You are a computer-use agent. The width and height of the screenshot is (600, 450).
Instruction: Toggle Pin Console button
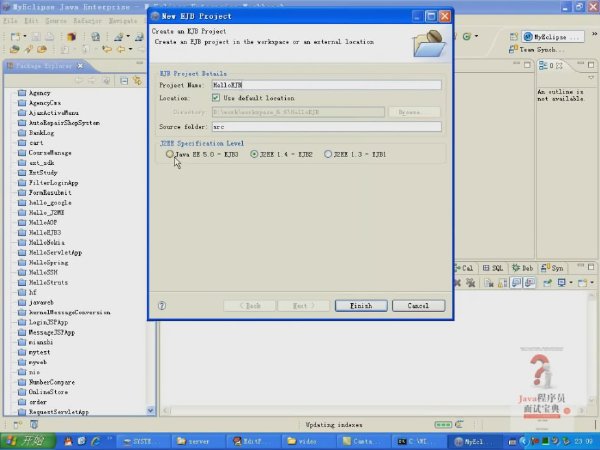pyautogui.click(x=547, y=283)
